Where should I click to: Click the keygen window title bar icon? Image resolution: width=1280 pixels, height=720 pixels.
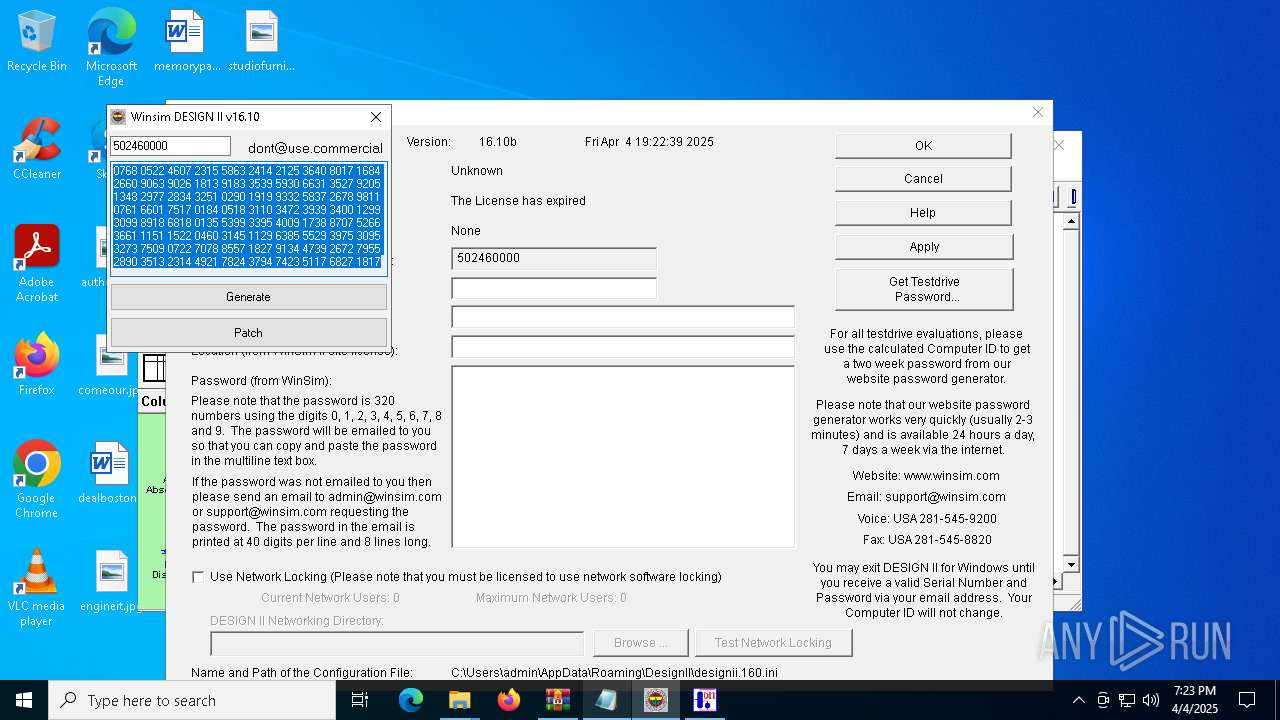pos(118,117)
